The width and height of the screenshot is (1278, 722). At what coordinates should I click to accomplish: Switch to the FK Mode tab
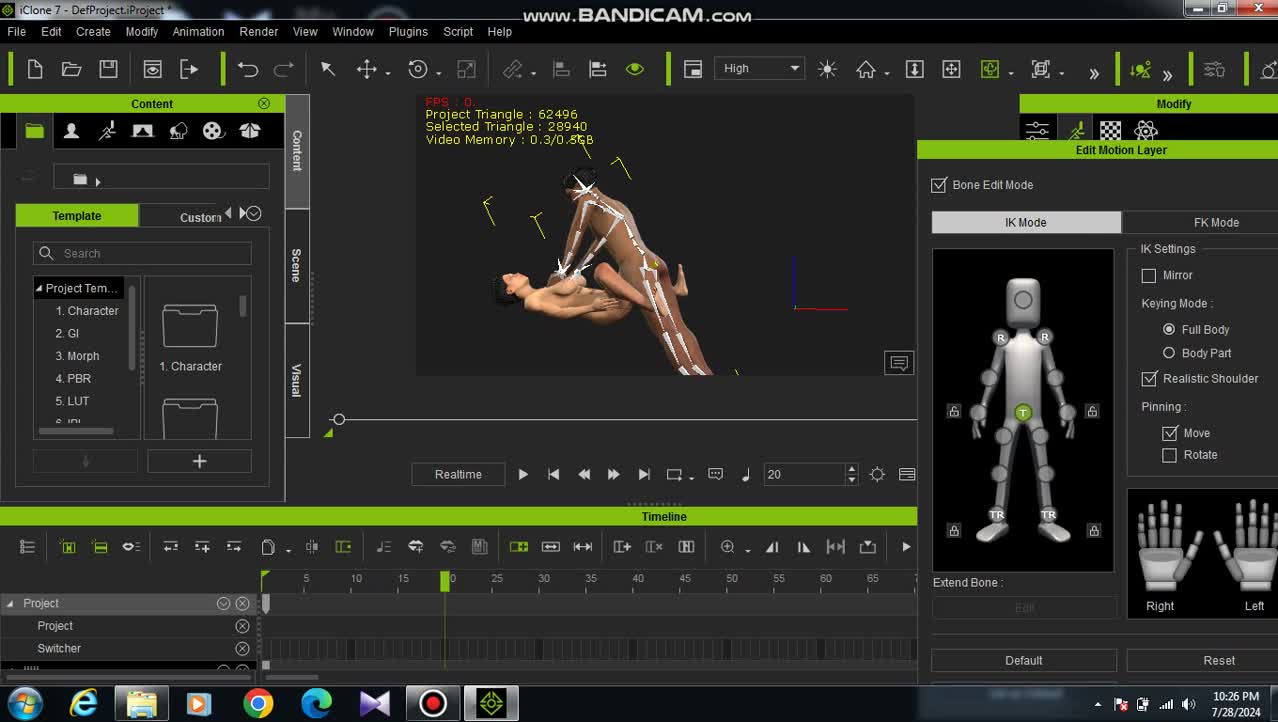(x=1215, y=223)
